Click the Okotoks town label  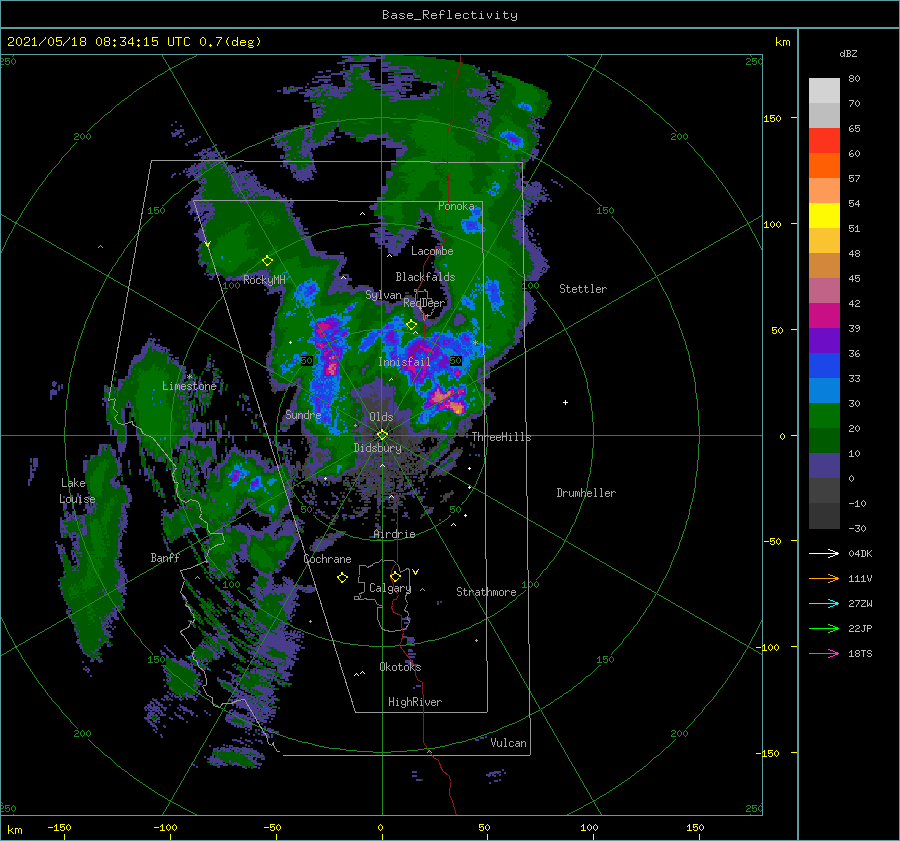click(400, 667)
